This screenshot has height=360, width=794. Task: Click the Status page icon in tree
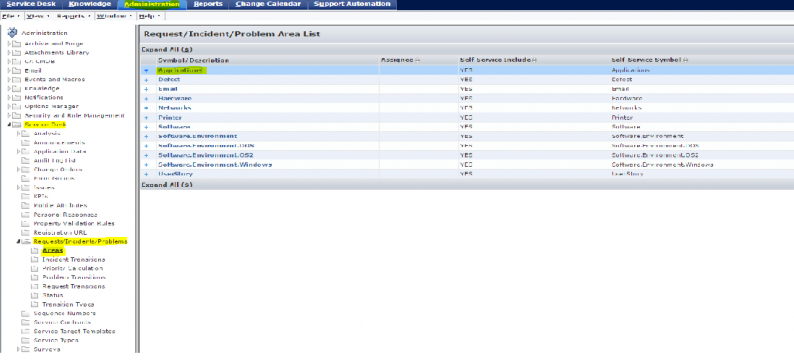[x=34, y=295]
